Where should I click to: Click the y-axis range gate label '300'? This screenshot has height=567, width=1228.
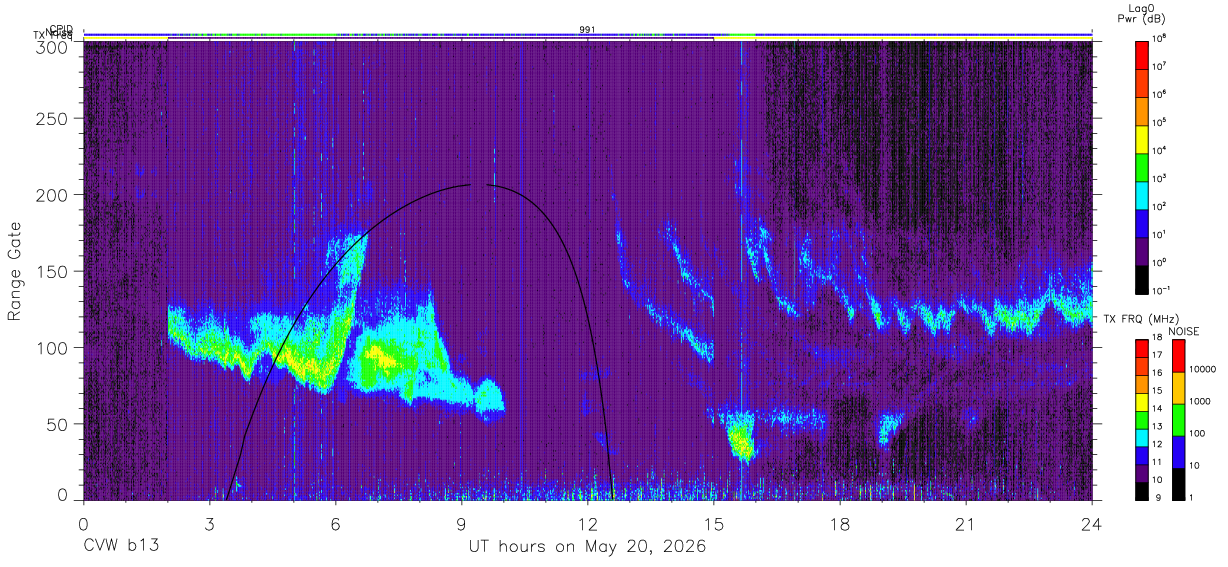(52, 47)
